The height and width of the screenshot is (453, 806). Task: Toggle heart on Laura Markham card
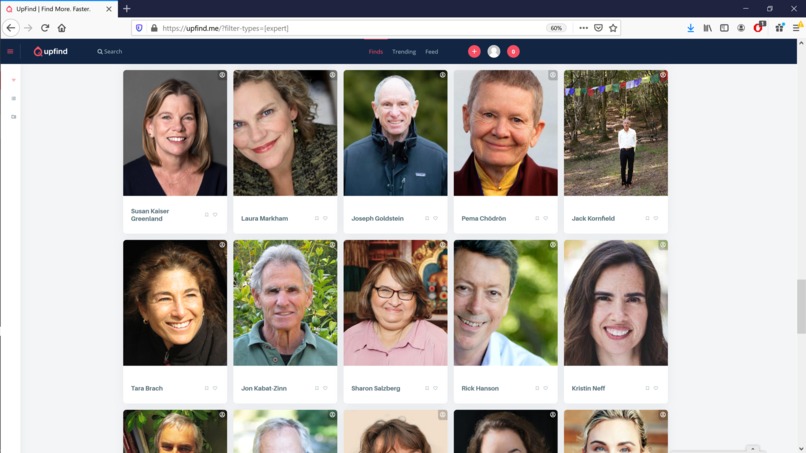pyautogui.click(x=325, y=218)
